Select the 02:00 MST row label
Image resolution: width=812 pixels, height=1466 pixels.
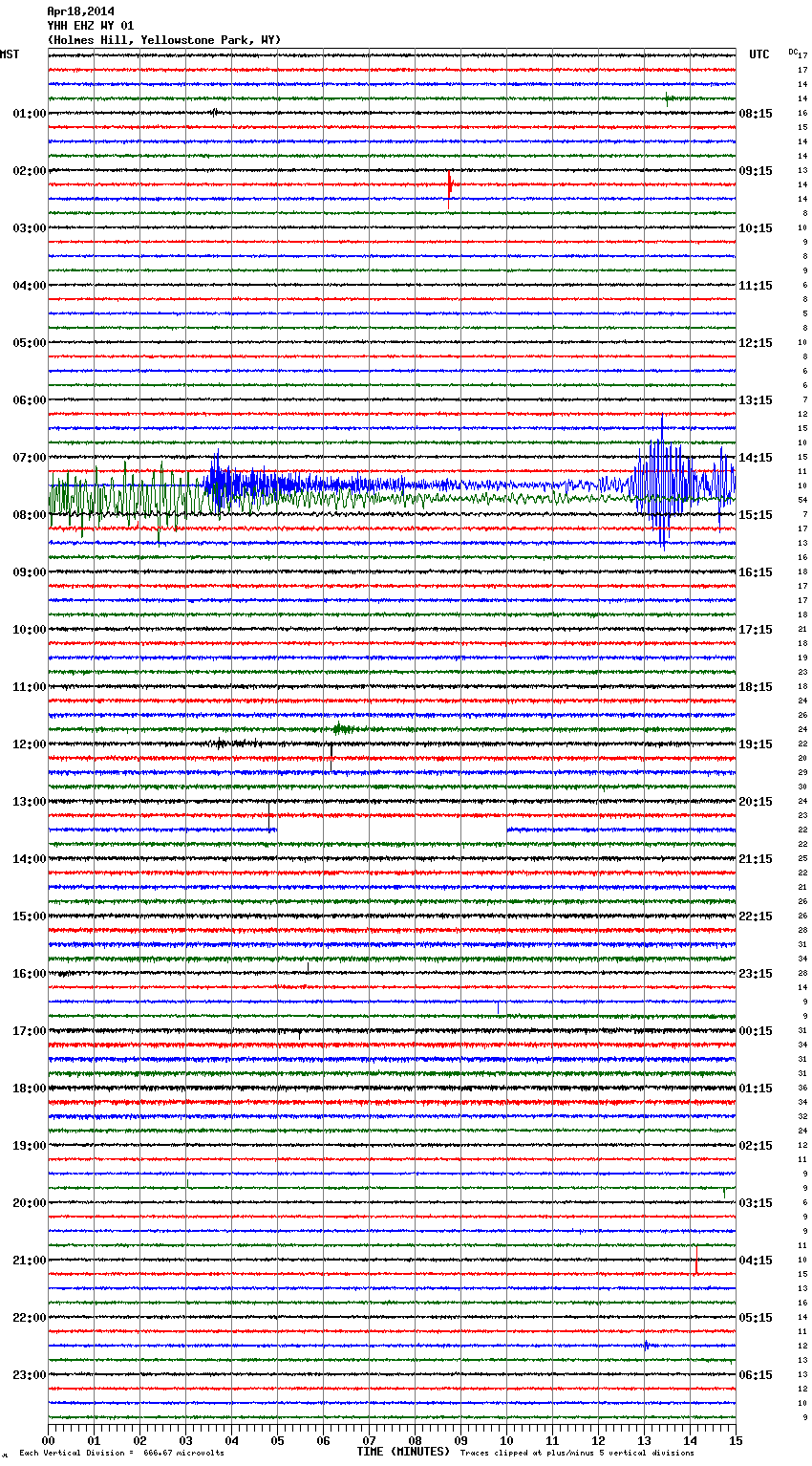pyautogui.click(x=29, y=171)
